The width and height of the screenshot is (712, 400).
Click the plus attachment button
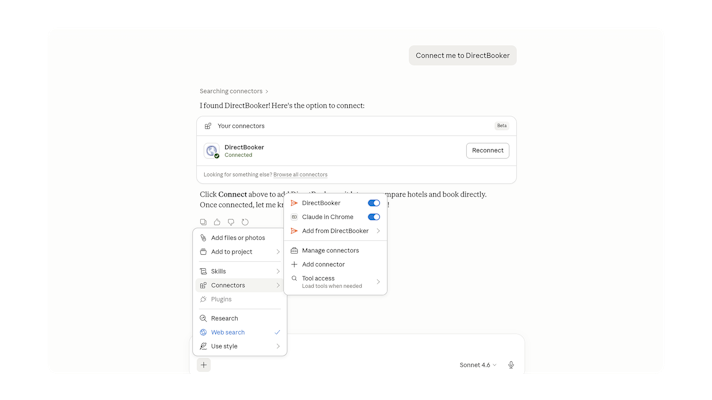click(x=203, y=365)
